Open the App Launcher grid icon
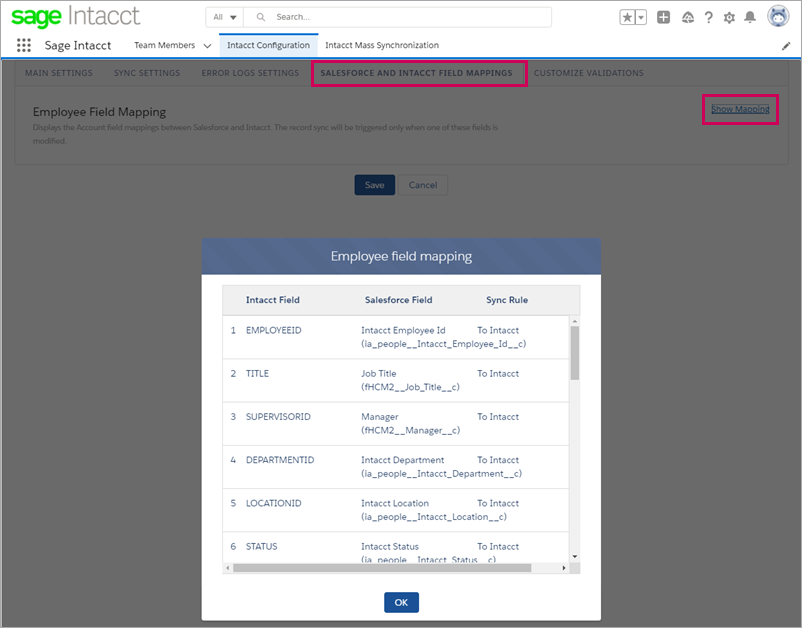This screenshot has height=628, width=802. click(x=24, y=45)
